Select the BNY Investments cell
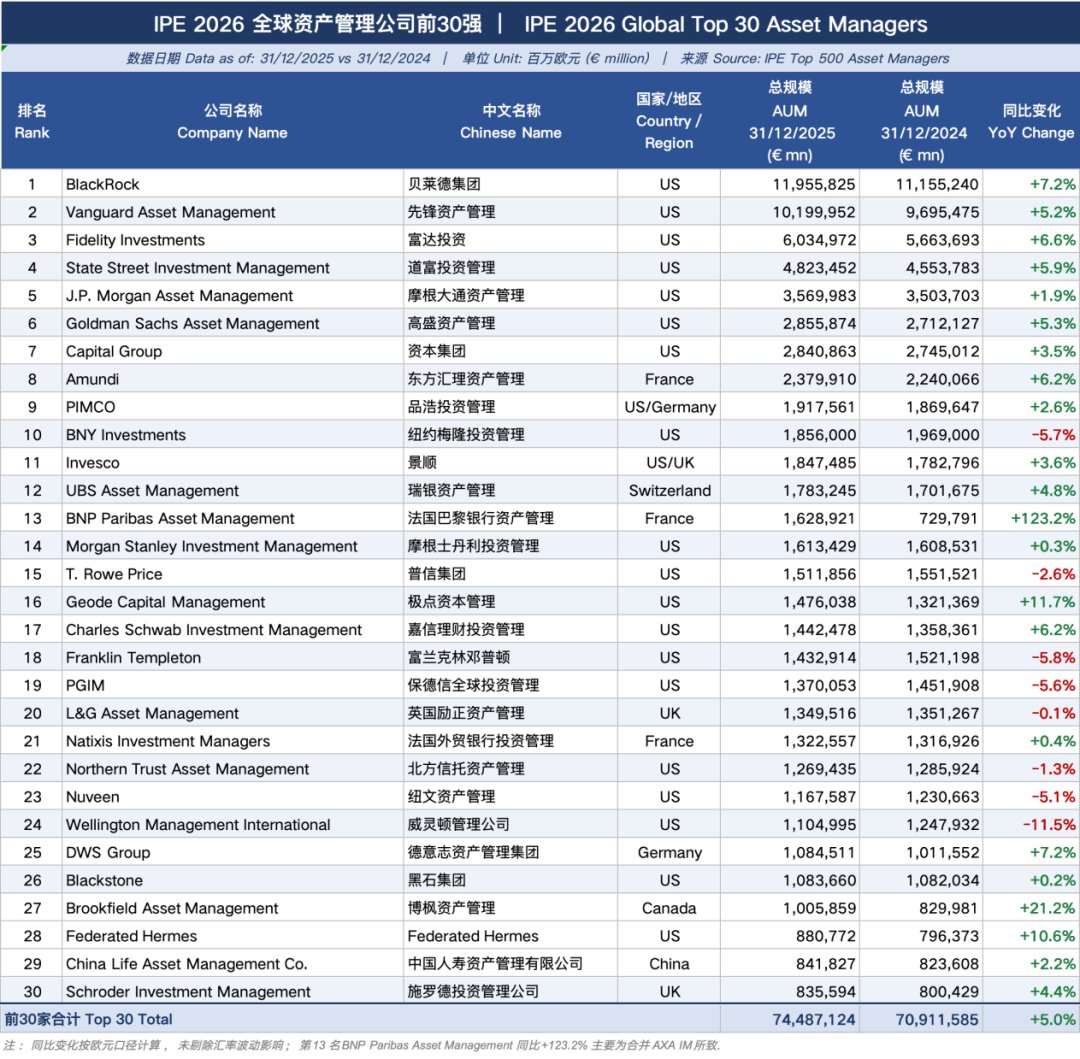 (x=233, y=434)
